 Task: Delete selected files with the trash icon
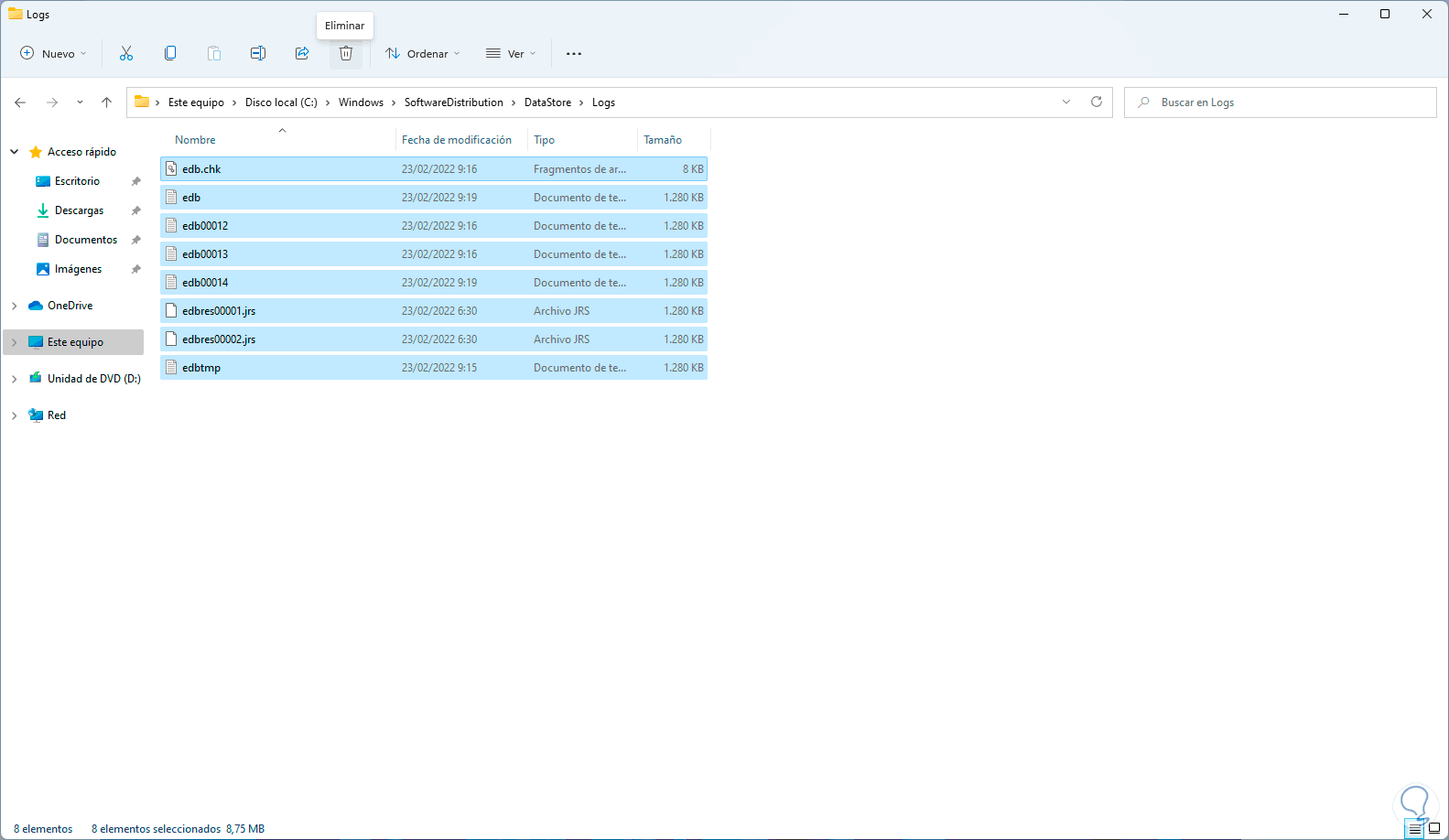(x=346, y=54)
